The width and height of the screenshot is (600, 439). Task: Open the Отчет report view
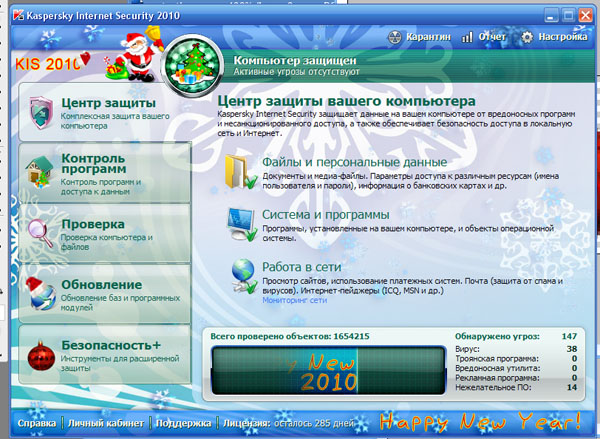pos(484,37)
